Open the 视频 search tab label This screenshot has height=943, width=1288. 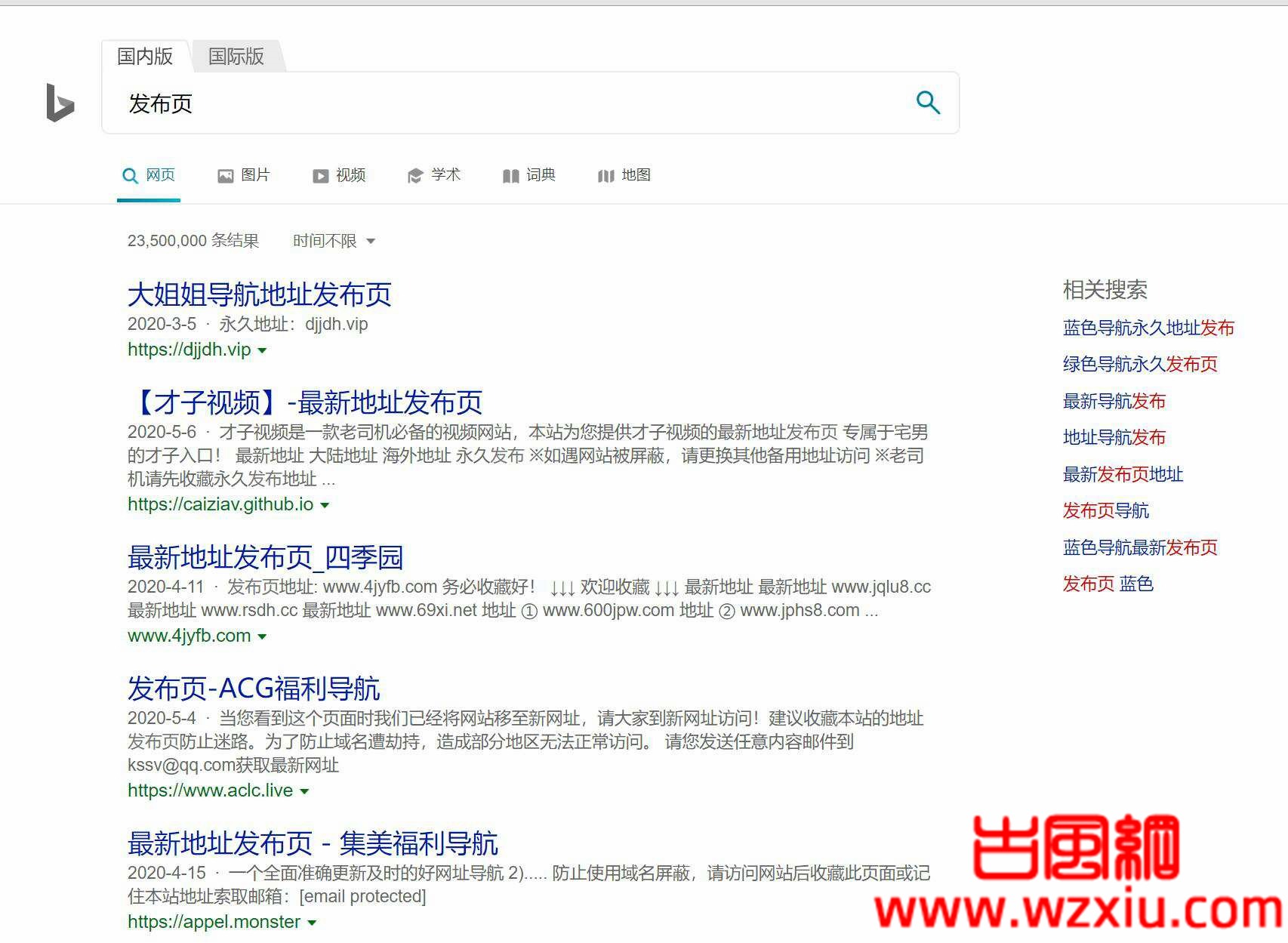coord(350,175)
